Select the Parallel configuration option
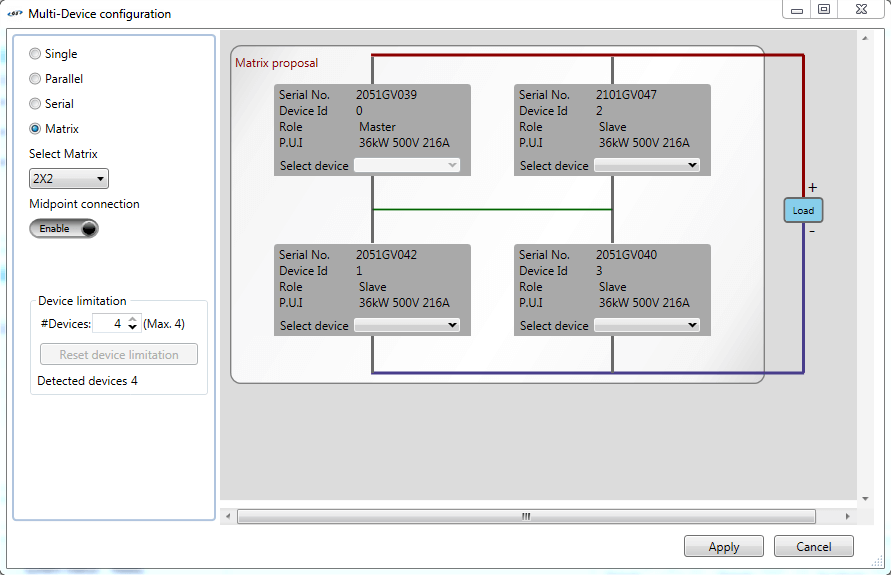 [x=36, y=79]
